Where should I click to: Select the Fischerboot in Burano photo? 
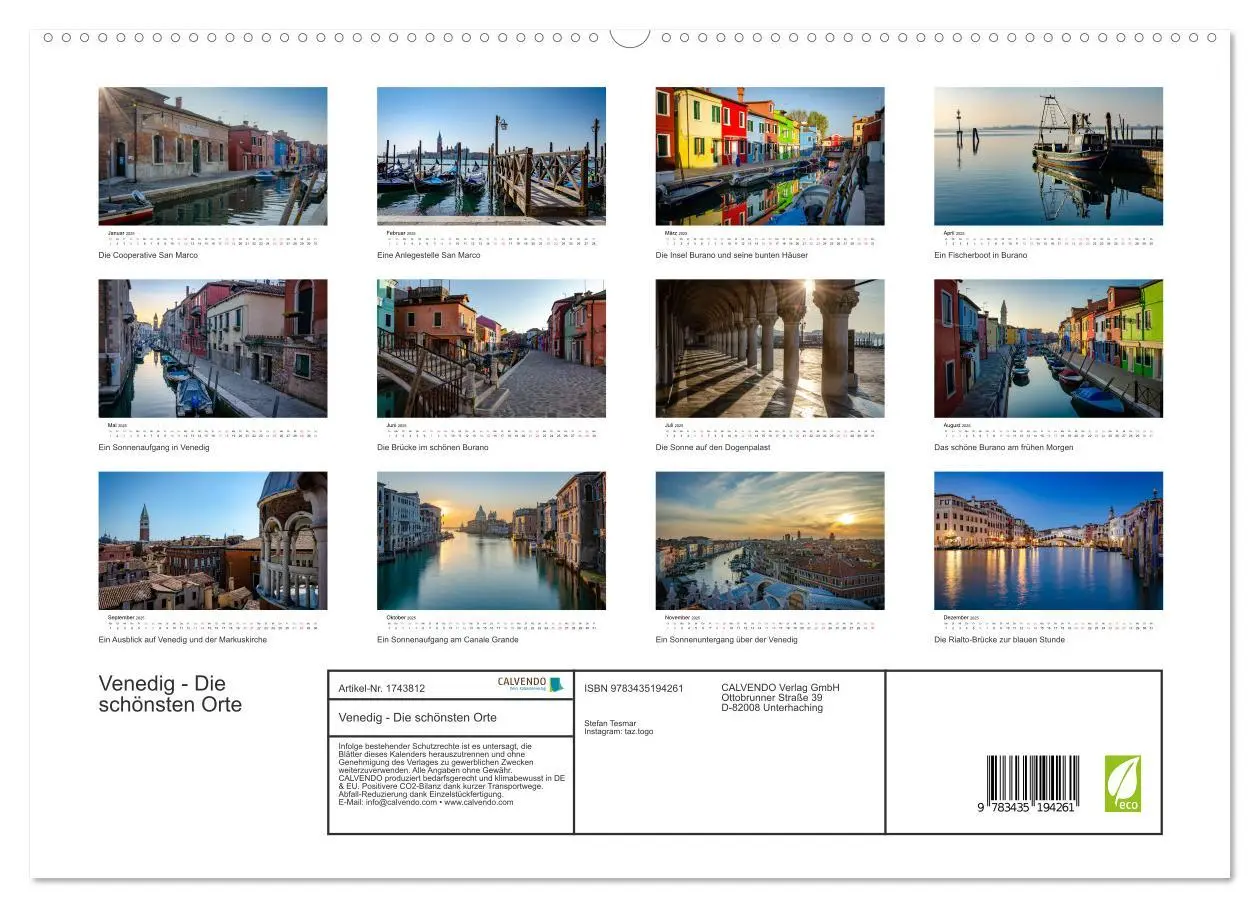pyautogui.click(x=1048, y=156)
